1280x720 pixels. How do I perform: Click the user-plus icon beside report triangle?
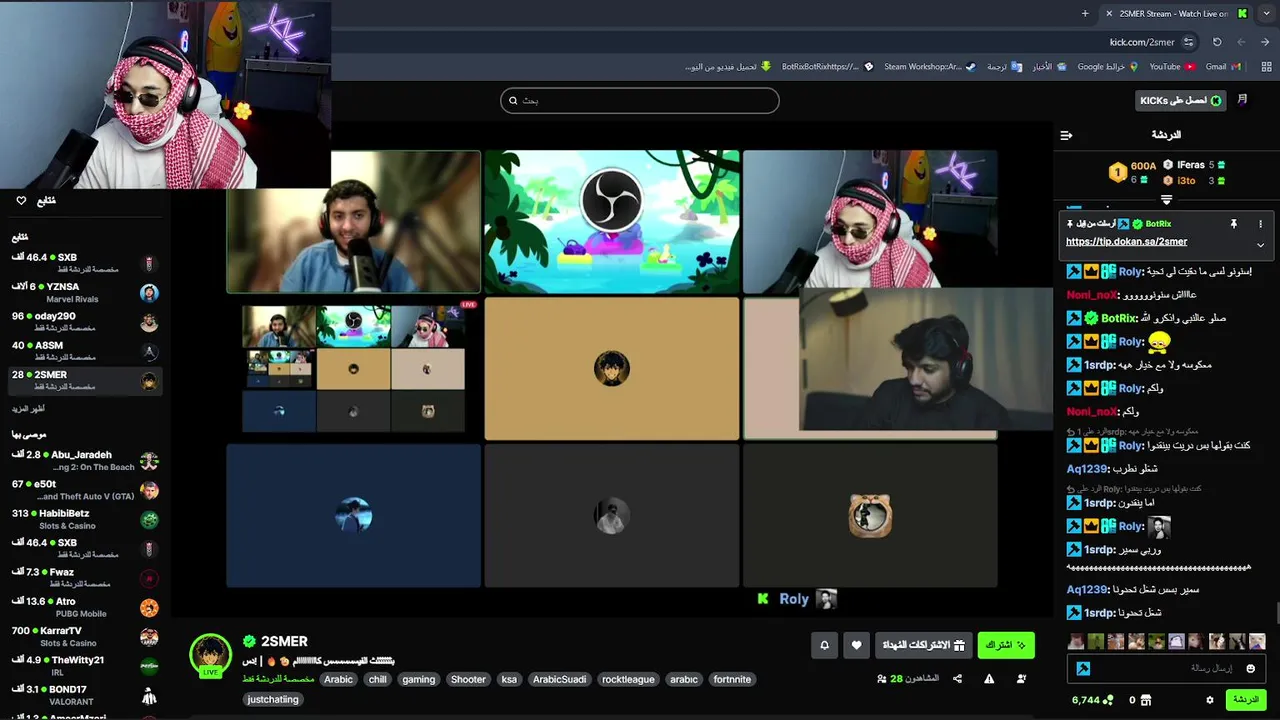coord(1021,679)
